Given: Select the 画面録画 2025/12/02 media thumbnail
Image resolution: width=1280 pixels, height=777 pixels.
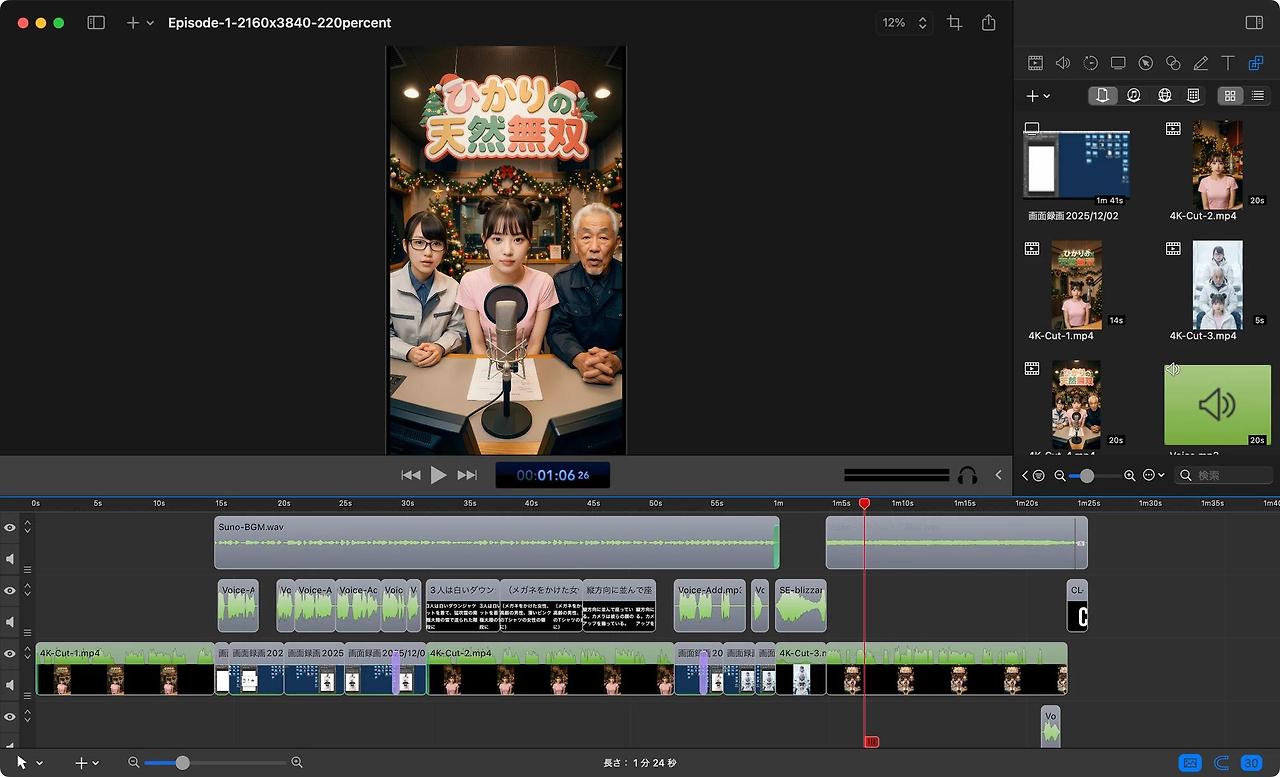Looking at the screenshot, I should click(x=1076, y=163).
